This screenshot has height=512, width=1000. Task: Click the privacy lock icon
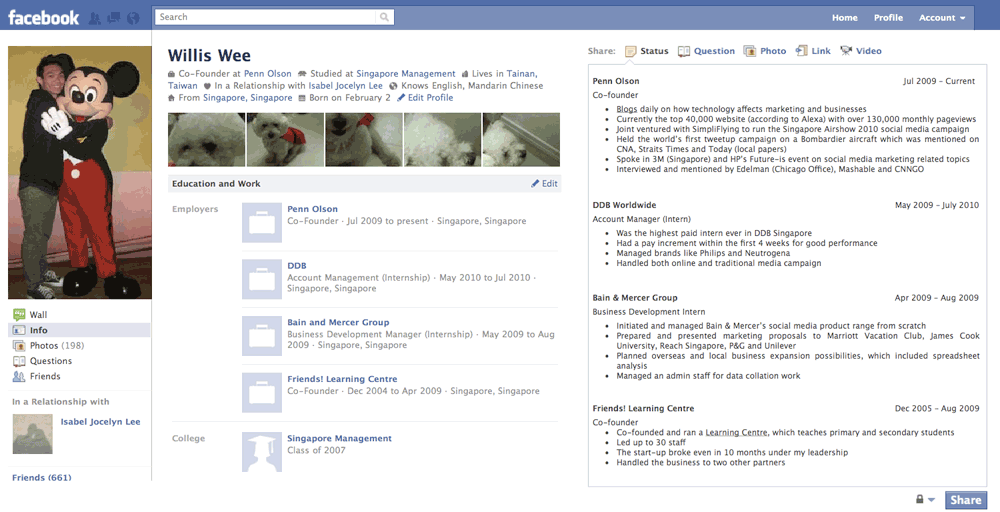920,499
